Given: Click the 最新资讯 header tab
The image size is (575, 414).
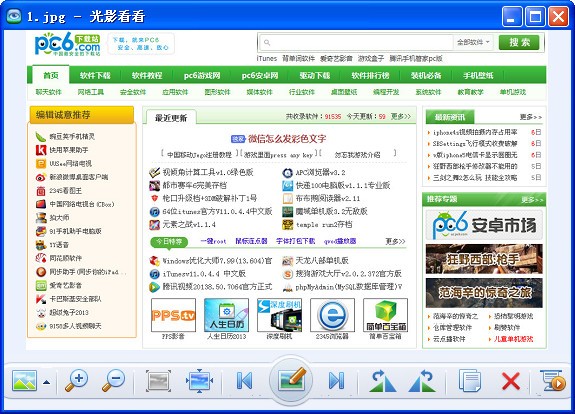Looking at the screenshot, I should 450,117.
